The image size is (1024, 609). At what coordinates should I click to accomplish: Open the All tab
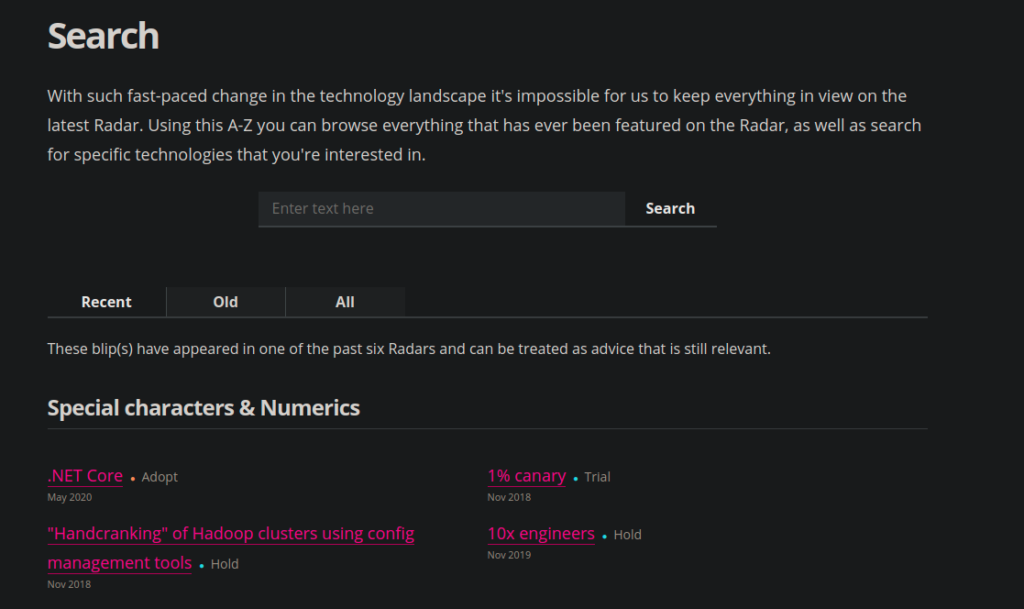(x=345, y=302)
